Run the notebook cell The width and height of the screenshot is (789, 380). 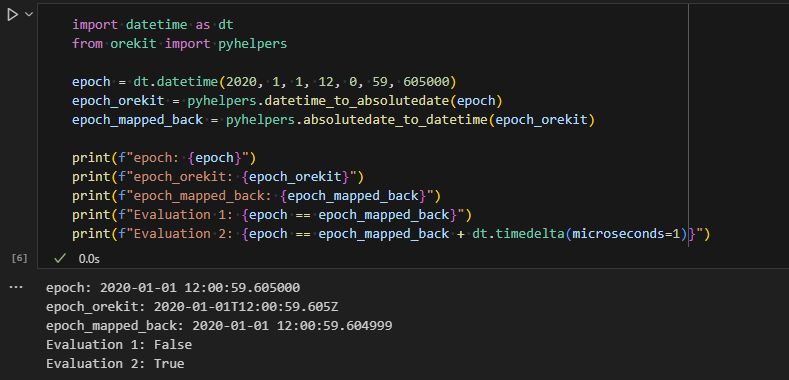pos(12,15)
